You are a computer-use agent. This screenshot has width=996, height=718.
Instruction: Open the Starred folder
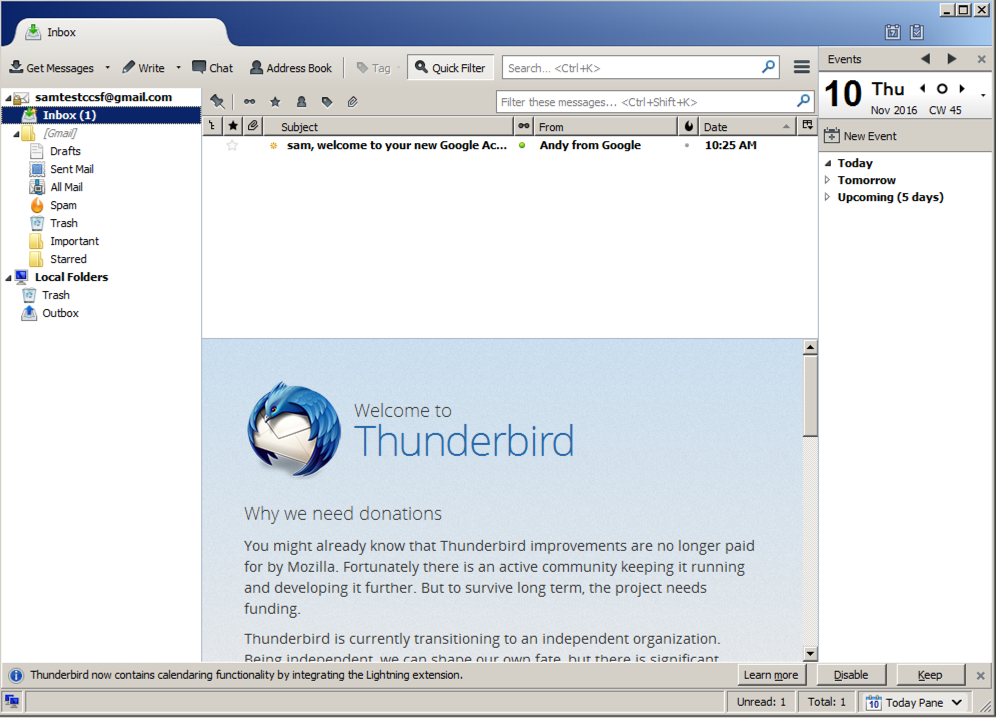pos(68,259)
